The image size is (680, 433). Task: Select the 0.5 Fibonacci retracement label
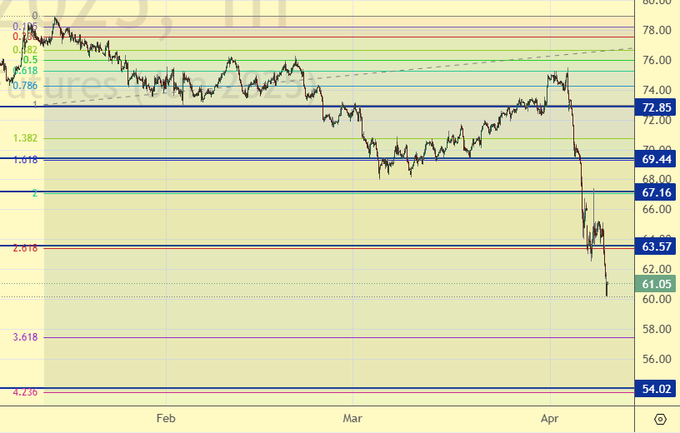click(x=31, y=60)
